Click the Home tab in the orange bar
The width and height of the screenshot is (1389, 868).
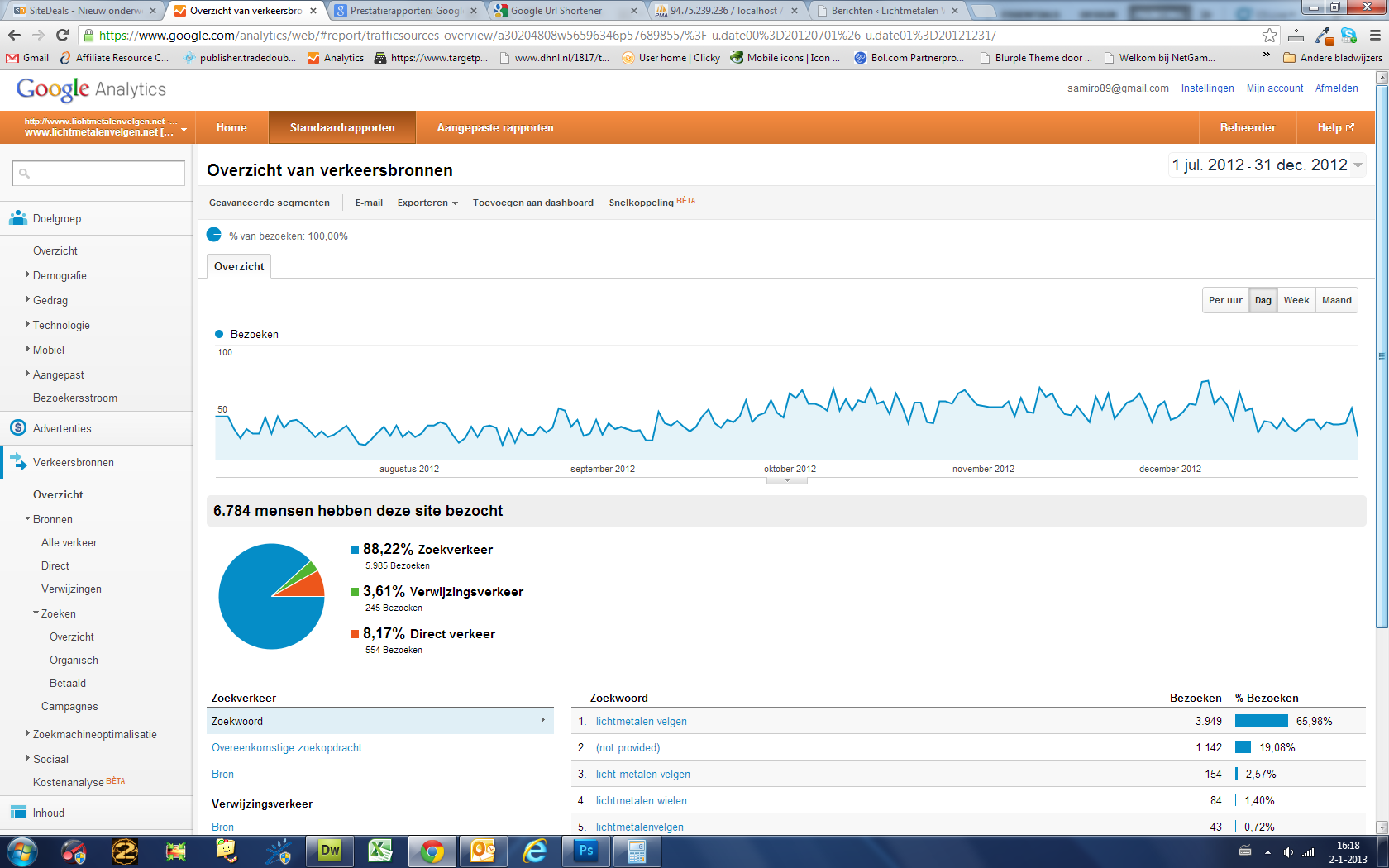(231, 127)
